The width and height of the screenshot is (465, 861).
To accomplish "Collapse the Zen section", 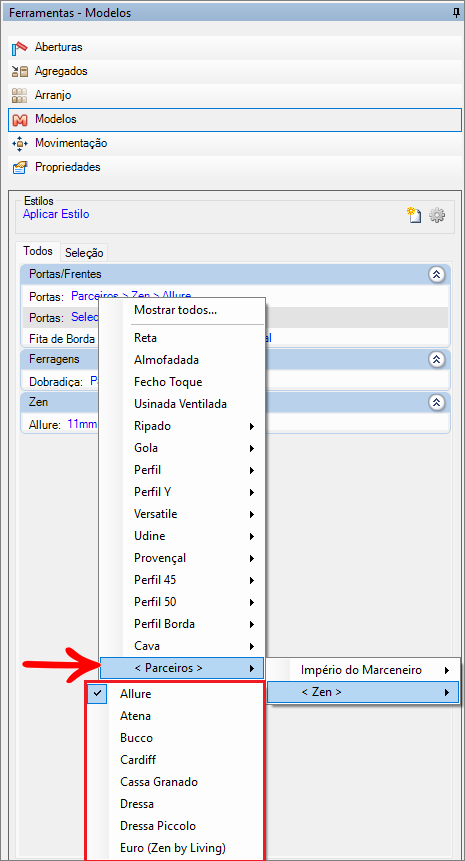I will 436,402.
